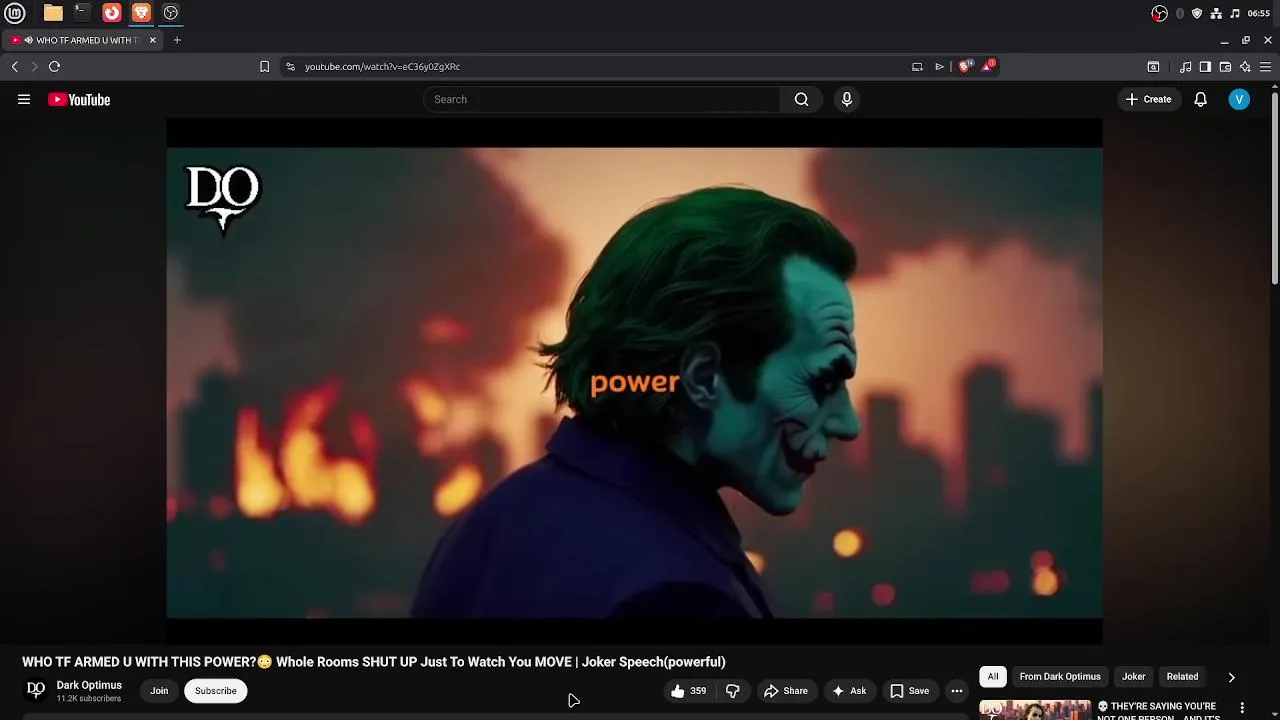Open a new browser tab with plus
The width and height of the screenshot is (1280, 720).
(x=177, y=40)
